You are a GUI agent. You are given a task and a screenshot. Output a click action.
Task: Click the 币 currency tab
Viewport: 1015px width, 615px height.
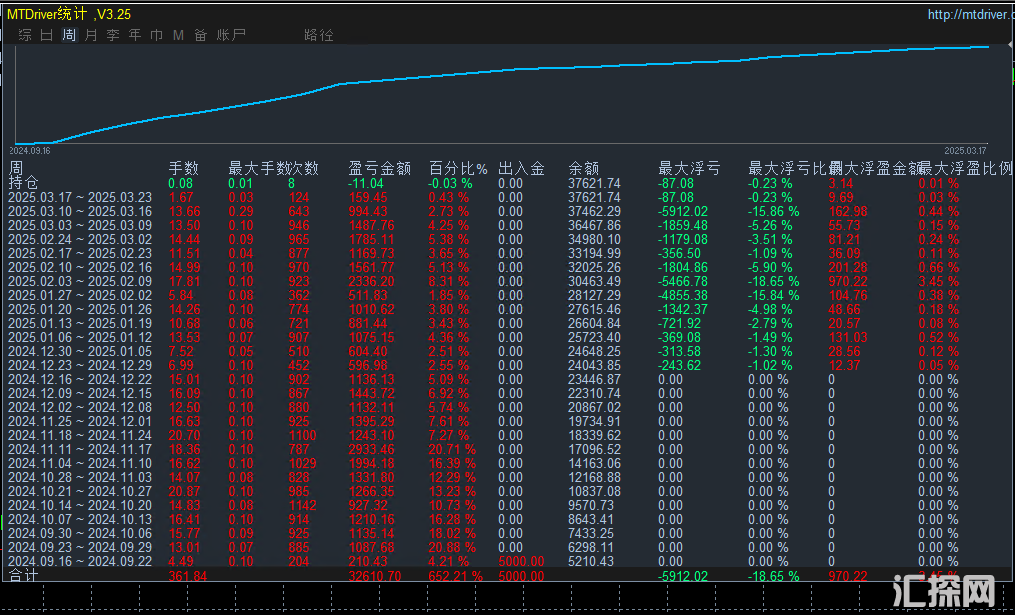click(x=156, y=35)
